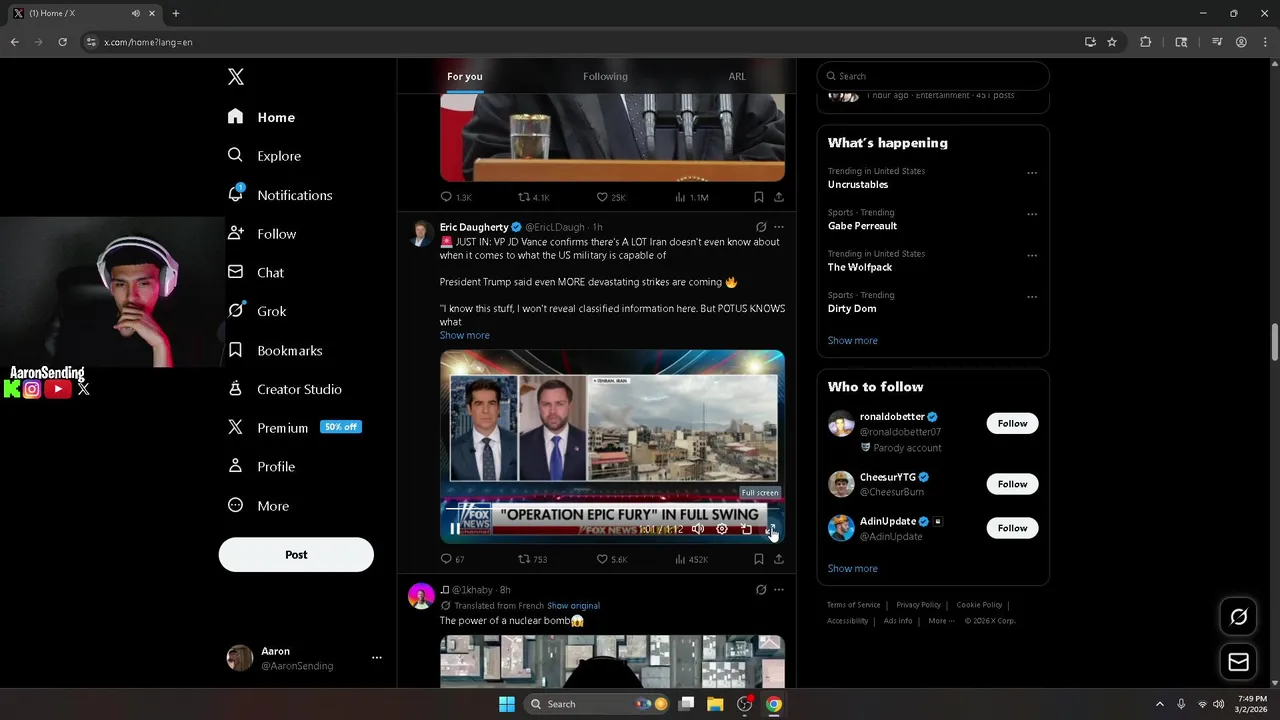Repost Eric Daugherty's post with 753 reposts
Screen dimensions: 1280x720
(532, 559)
